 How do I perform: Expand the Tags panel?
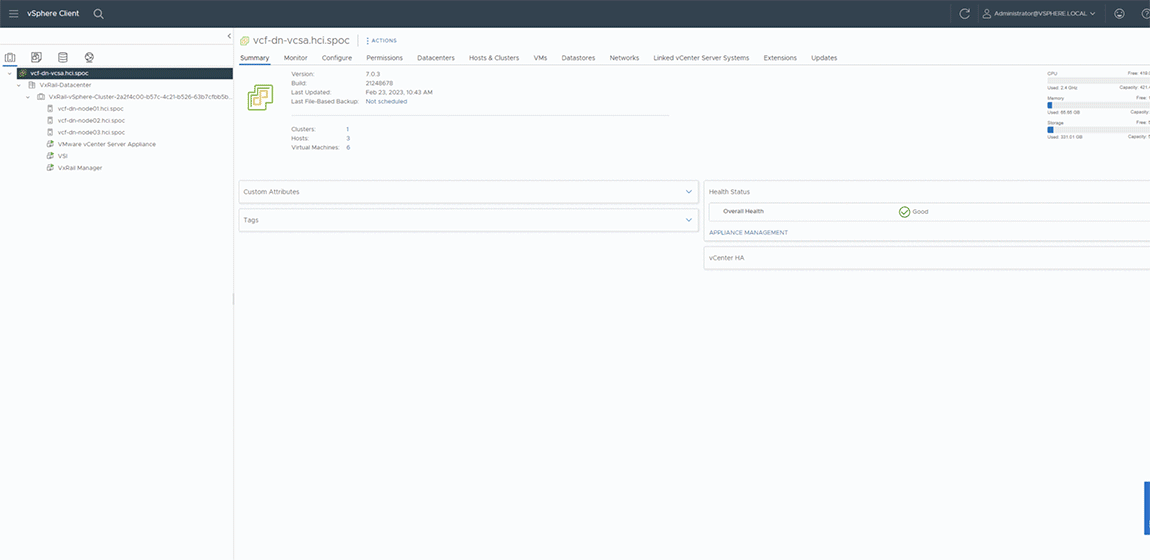click(689, 220)
